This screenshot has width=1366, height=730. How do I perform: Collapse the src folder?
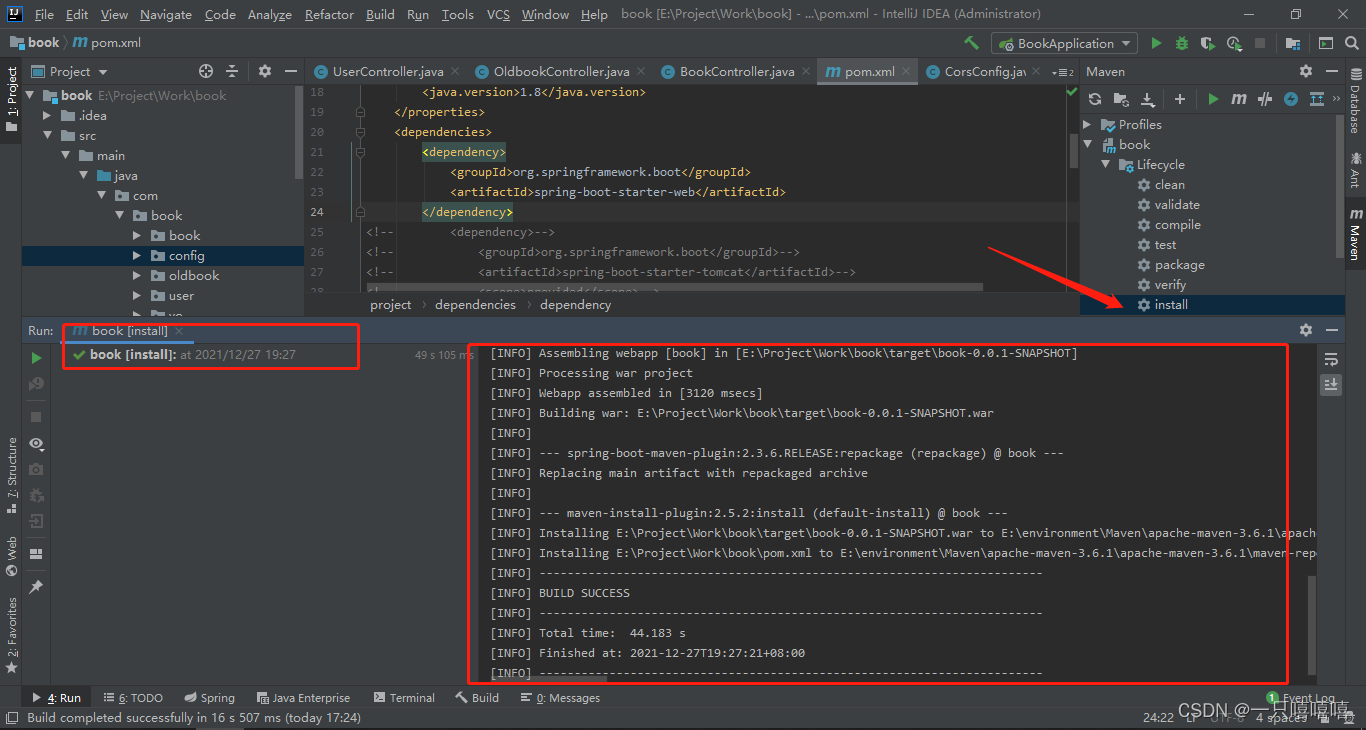point(47,135)
